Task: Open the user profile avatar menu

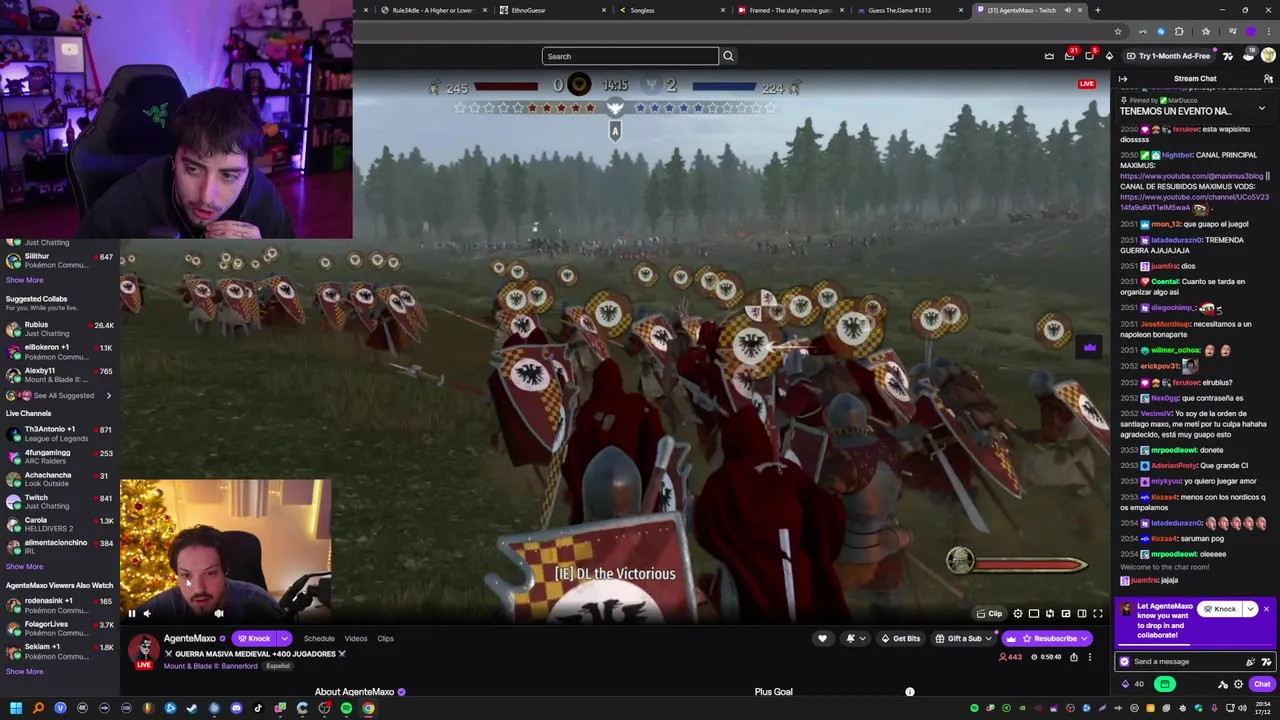Action: click(1268, 56)
